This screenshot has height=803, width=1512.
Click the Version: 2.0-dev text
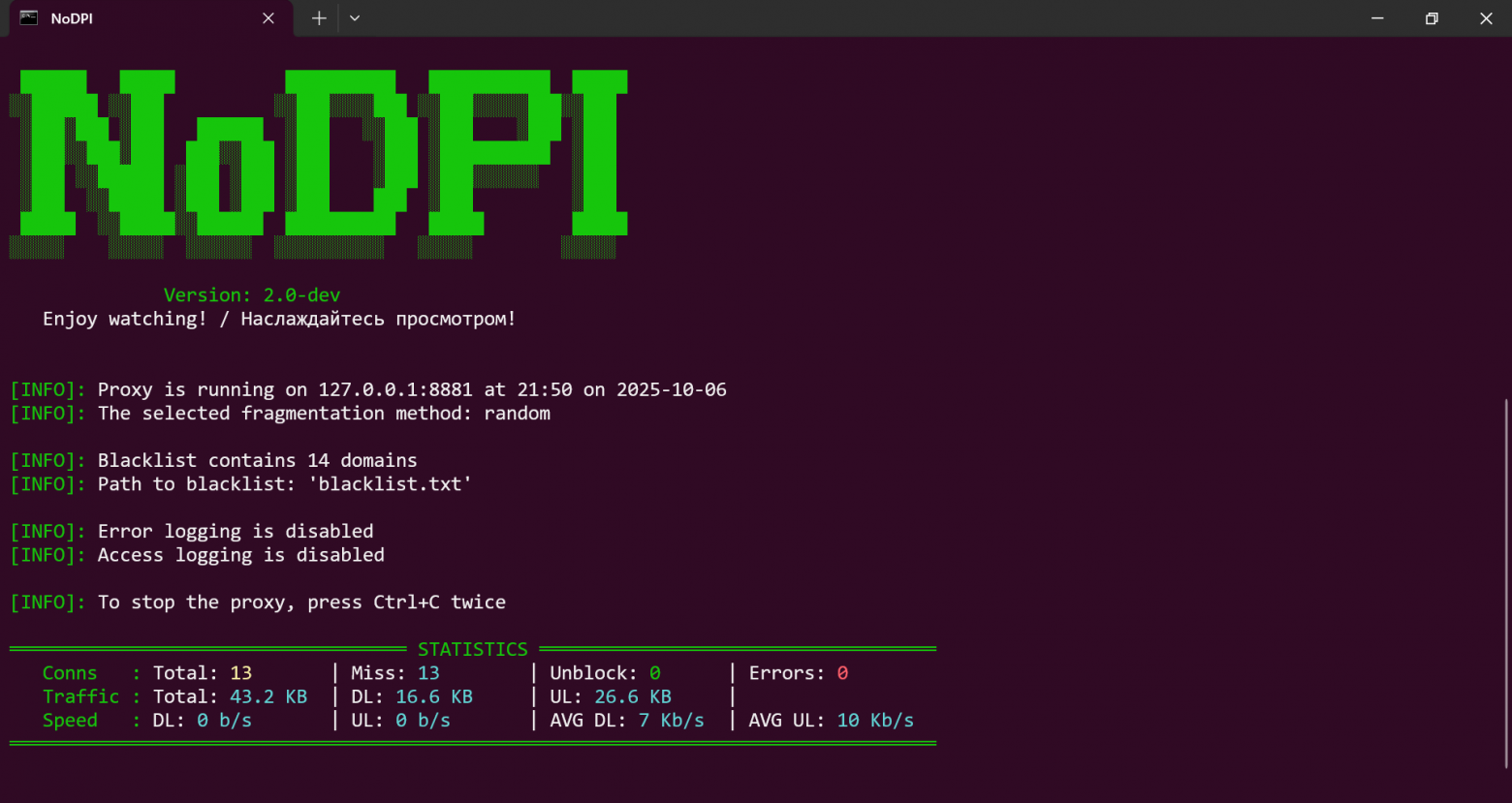point(251,294)
